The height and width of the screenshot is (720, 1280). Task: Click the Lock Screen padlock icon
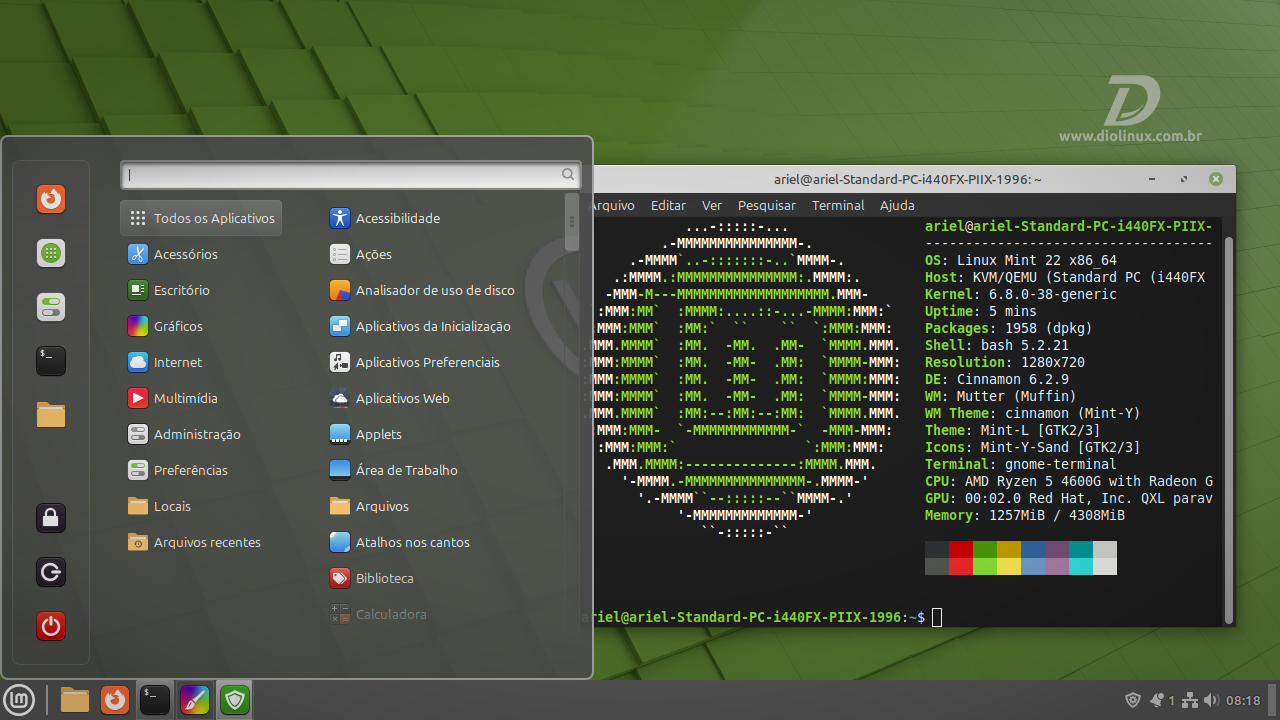[51, 518]
